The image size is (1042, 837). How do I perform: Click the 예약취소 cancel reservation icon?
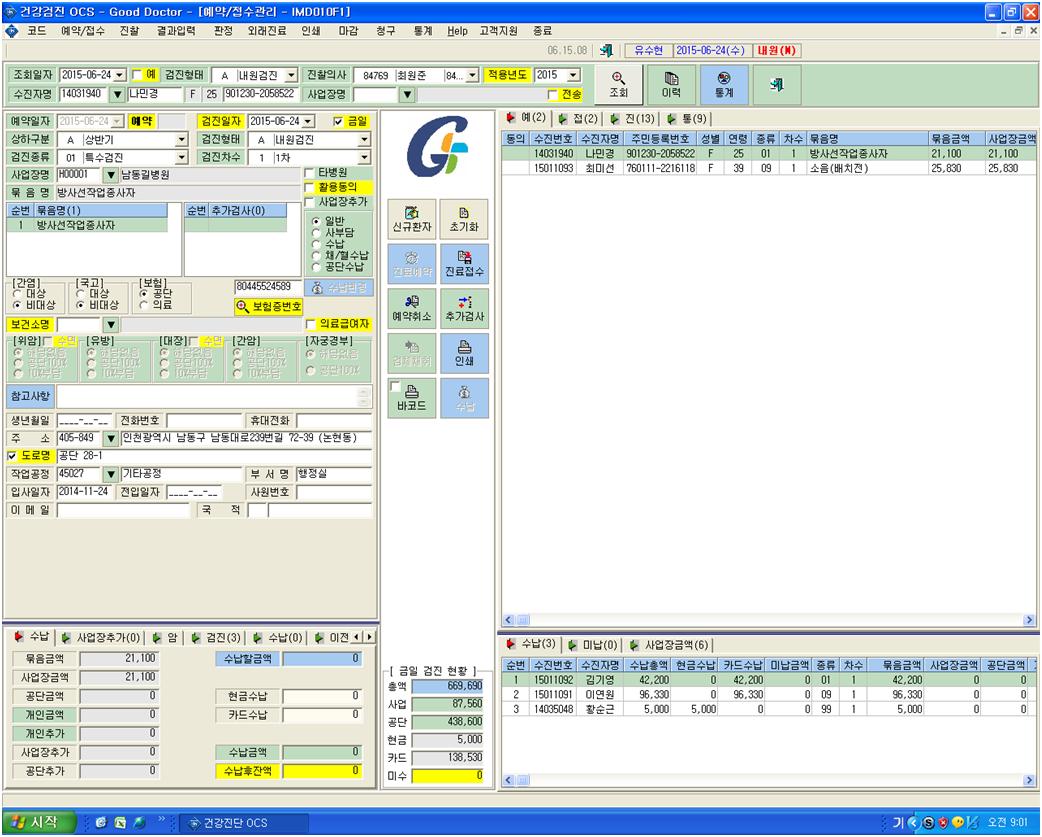pyautogui.click(x=412, y=308)
